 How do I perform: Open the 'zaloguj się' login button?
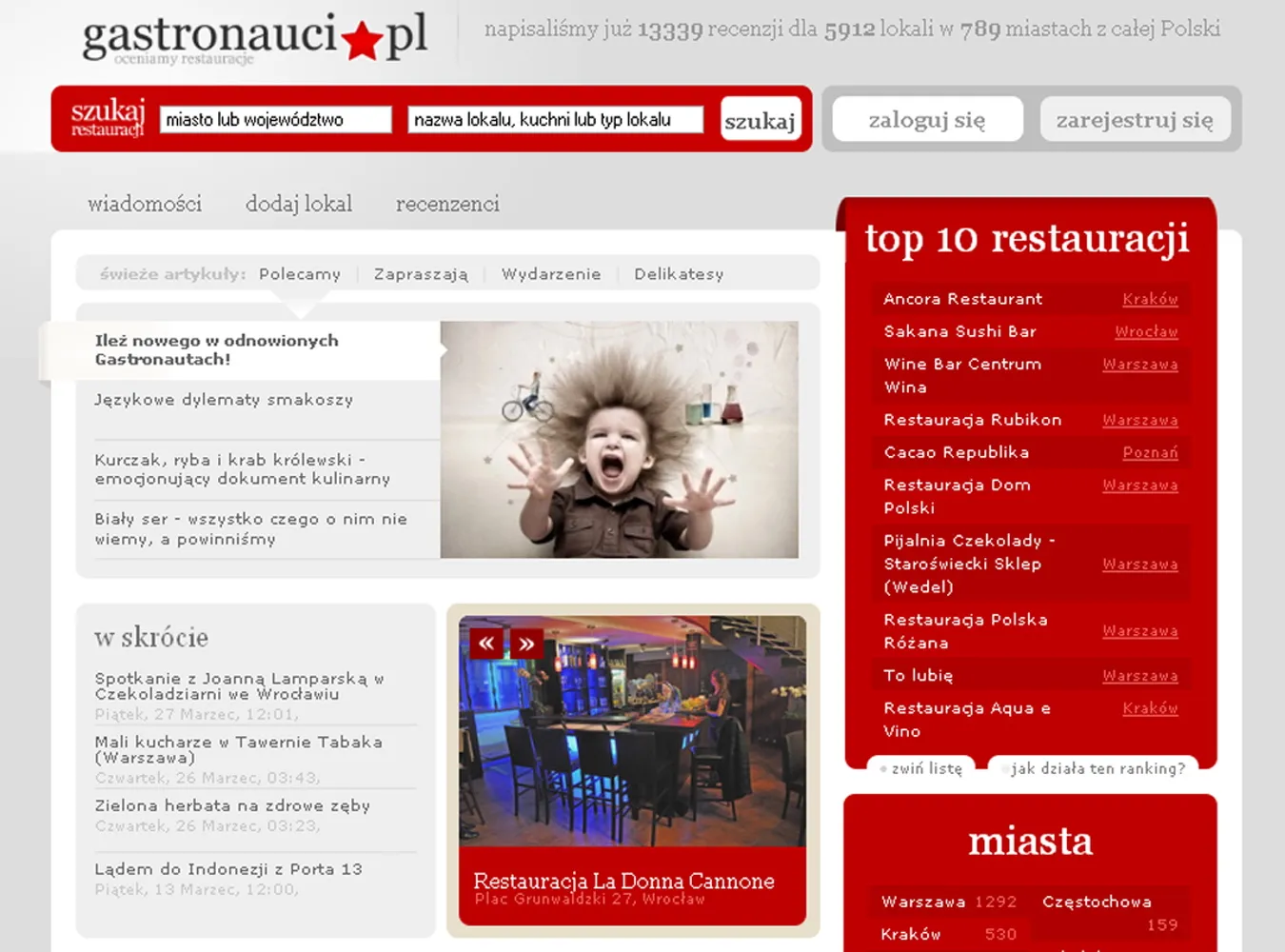coord(927,120)
